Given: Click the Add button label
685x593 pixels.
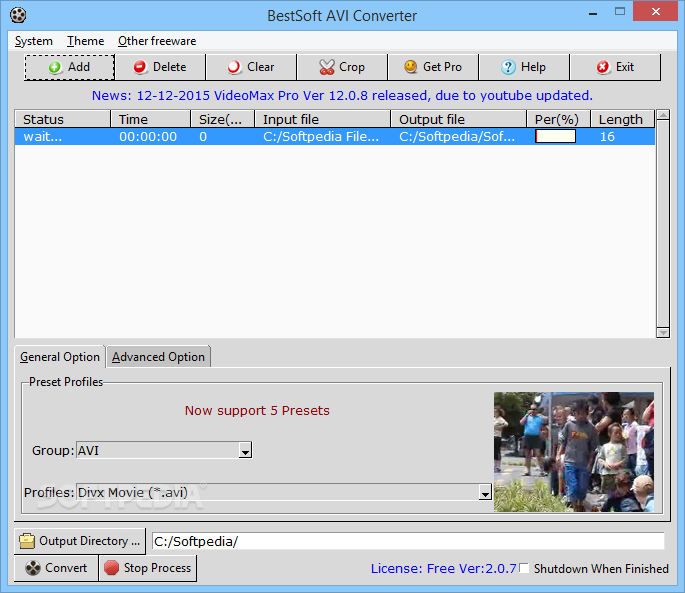Looking at the screenshot, I should 79,67.
